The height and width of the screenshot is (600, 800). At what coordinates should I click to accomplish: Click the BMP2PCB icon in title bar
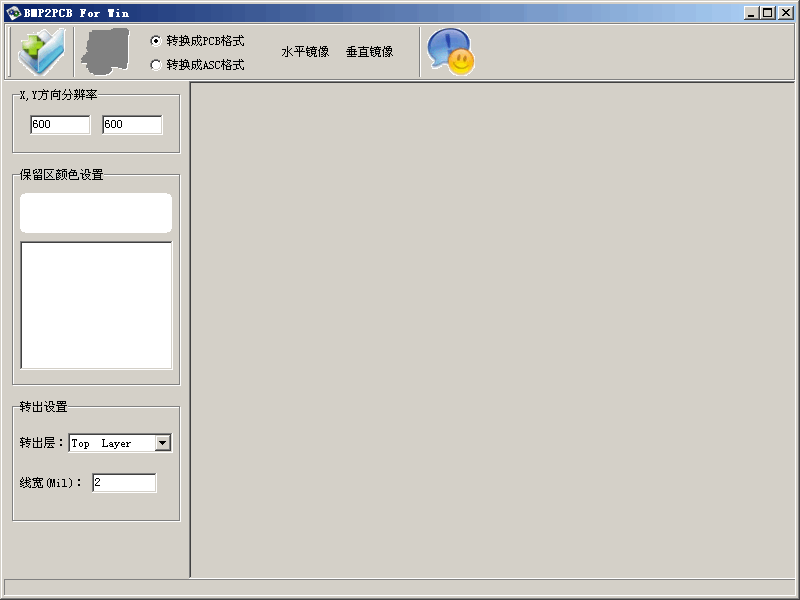tap(12, 12)
